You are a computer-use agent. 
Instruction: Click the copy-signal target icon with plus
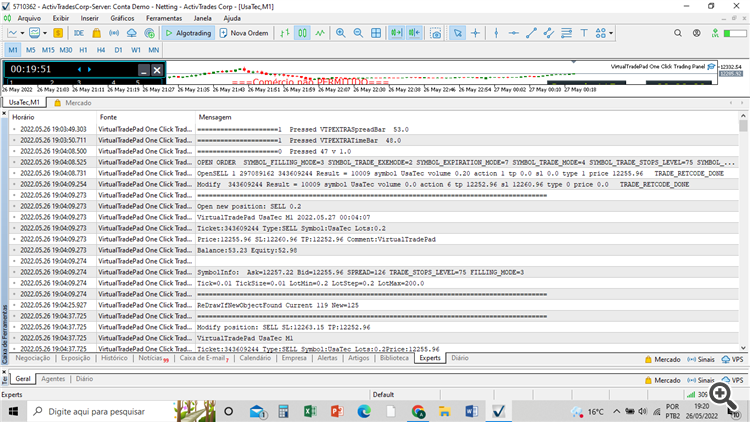149,33
